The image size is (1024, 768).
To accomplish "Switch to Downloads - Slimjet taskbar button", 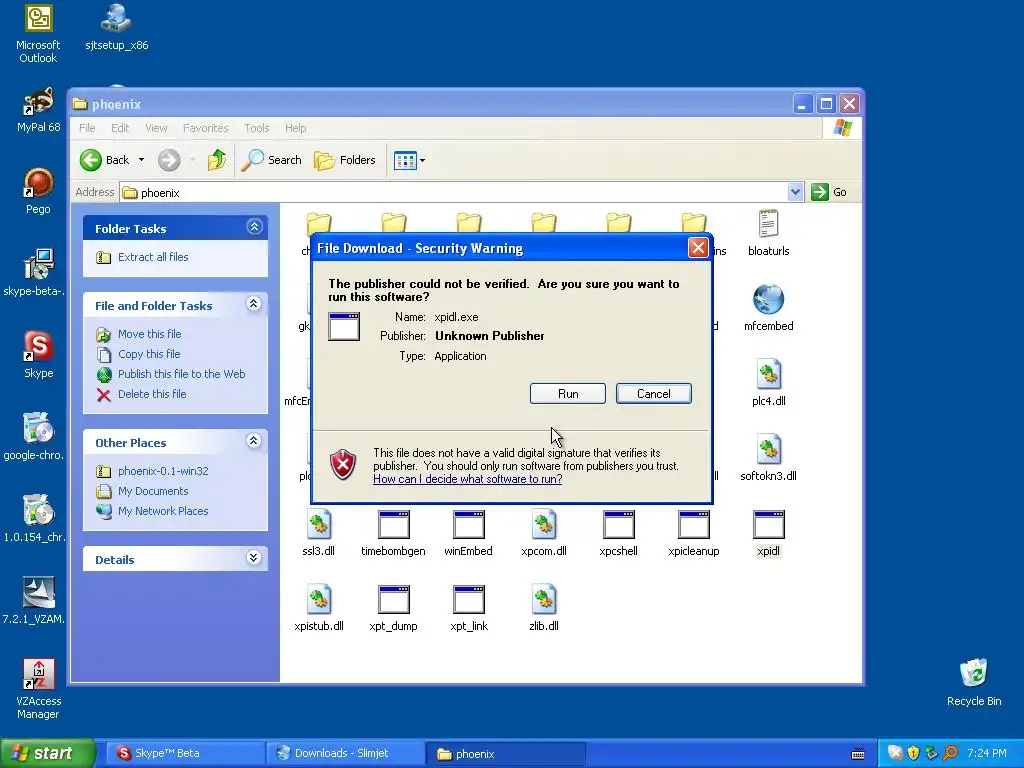I will 345,754.
